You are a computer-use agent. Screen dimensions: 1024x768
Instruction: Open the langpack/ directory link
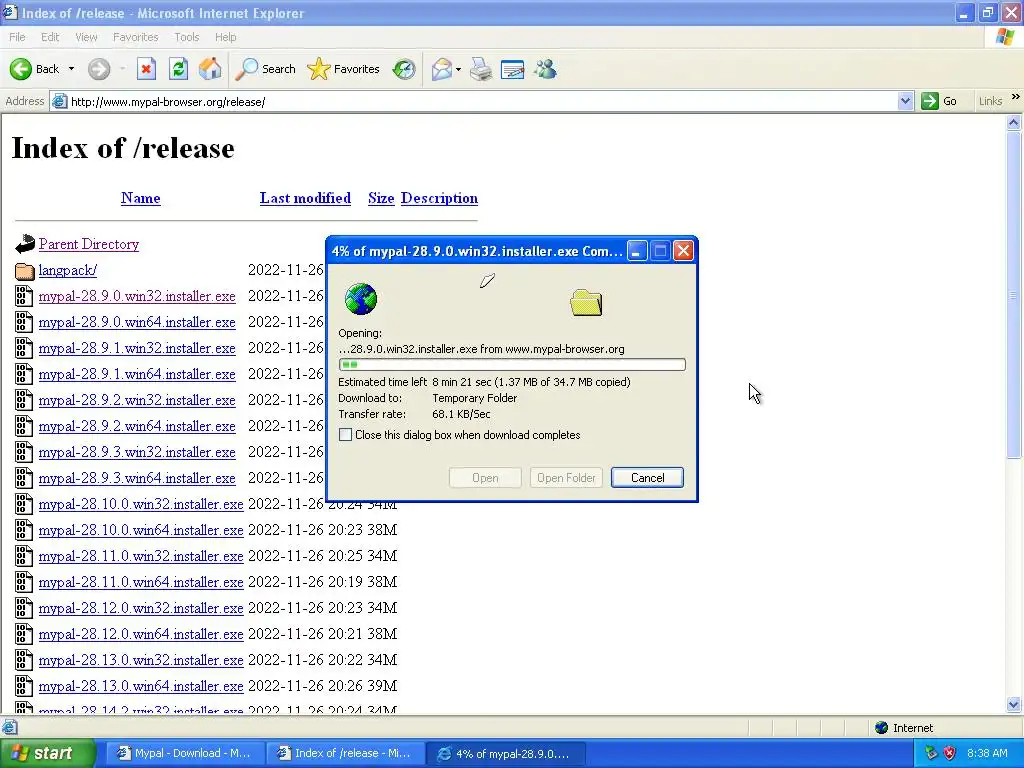tap(67, 270)
